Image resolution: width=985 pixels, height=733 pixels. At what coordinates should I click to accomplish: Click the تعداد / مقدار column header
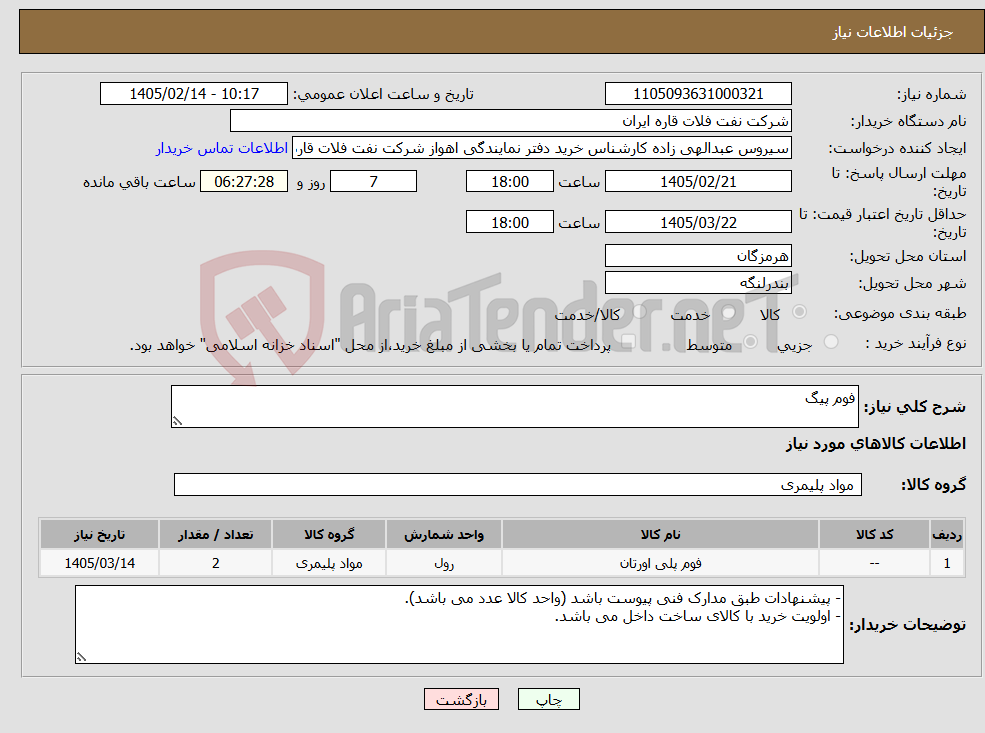pyautogui.click(x=215, y=535)
